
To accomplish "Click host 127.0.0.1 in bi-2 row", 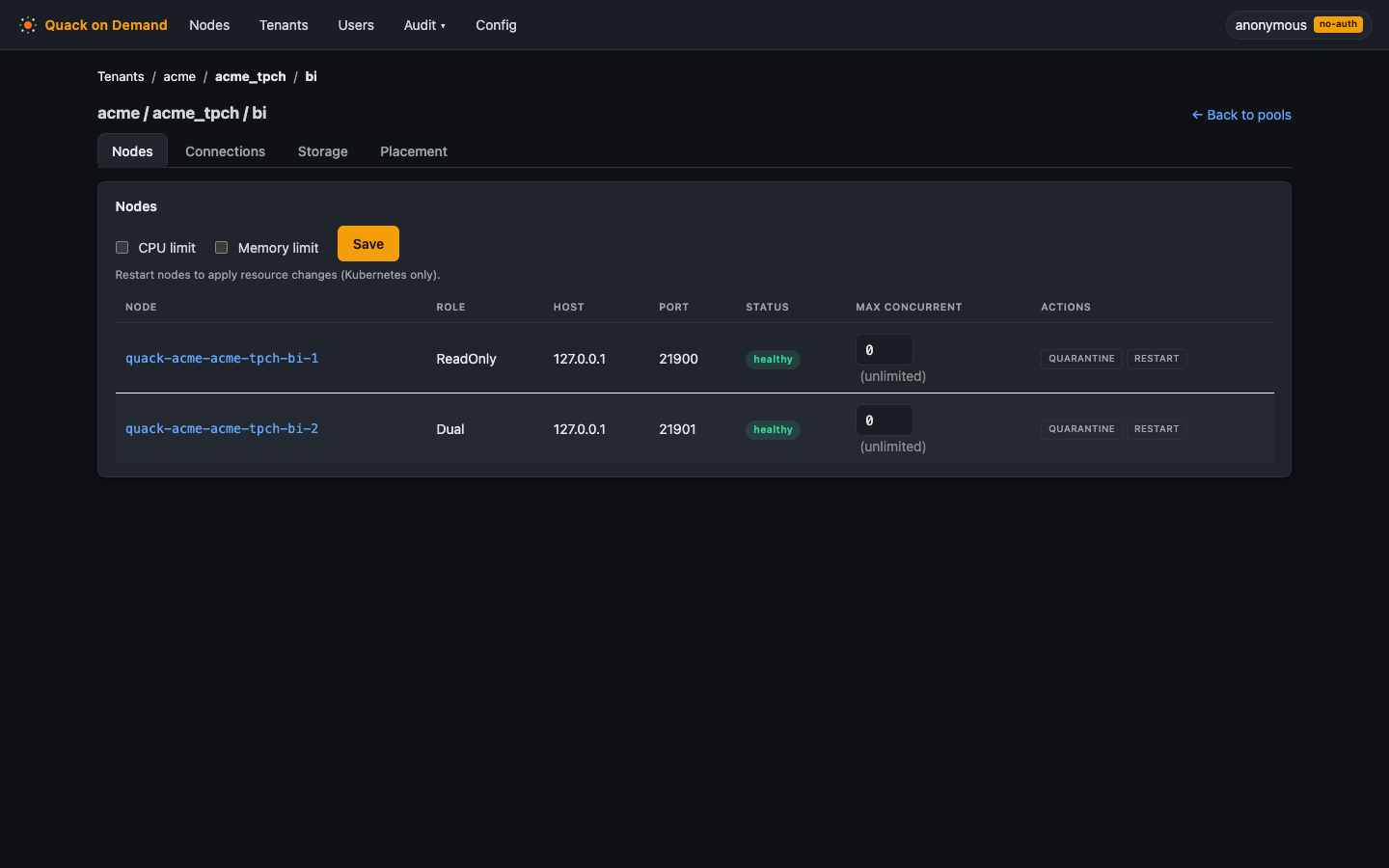I will pyautogui.click(x=580, y=429).
